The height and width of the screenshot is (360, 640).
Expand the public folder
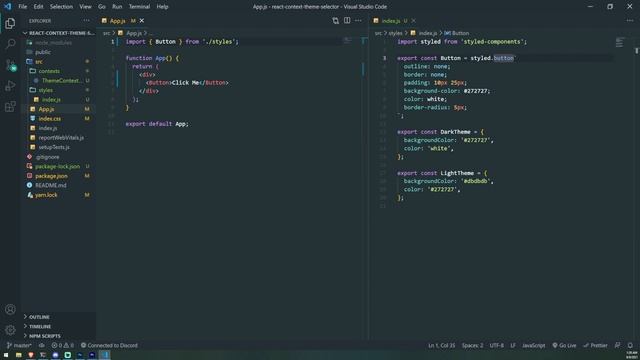43,52
